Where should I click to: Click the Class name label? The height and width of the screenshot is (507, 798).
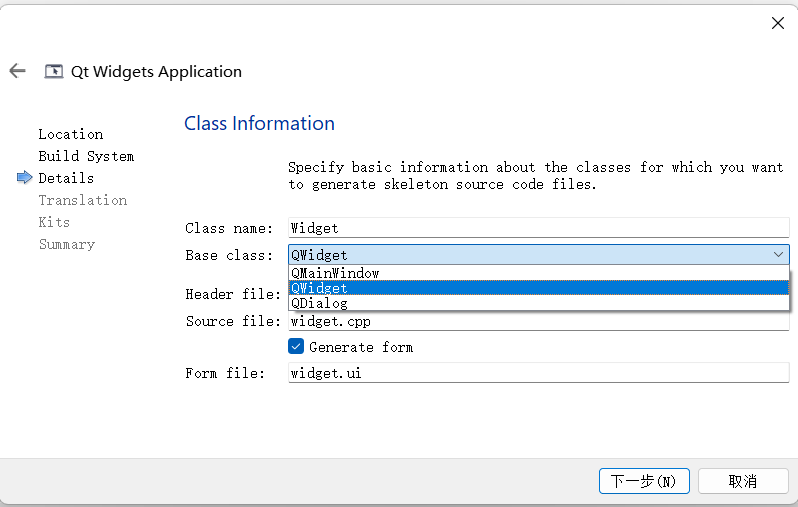tap(229, 228)
